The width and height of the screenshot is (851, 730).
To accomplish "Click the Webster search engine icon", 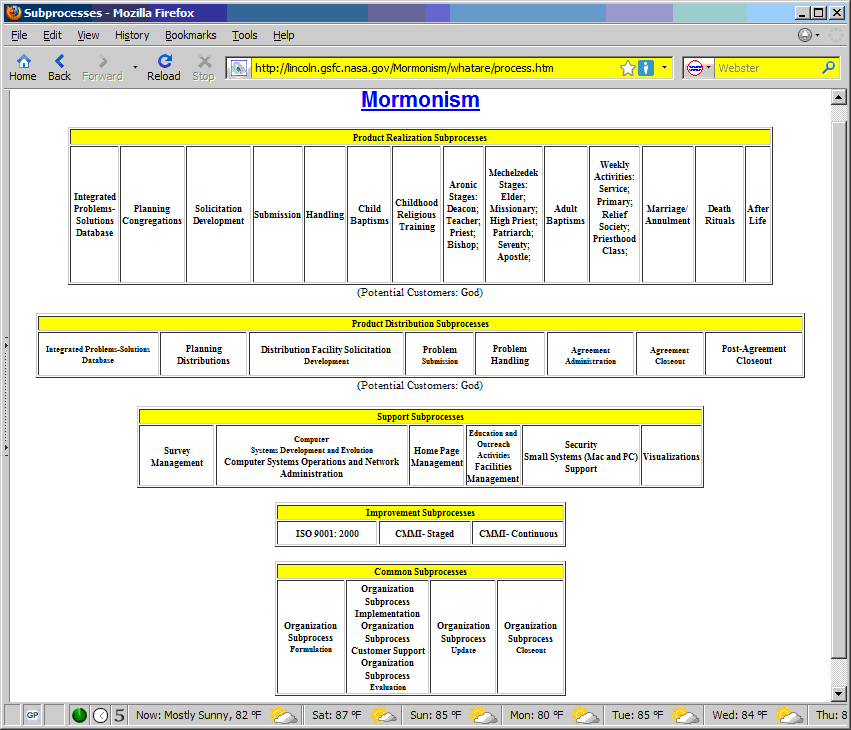I will [x=695, y=68].
